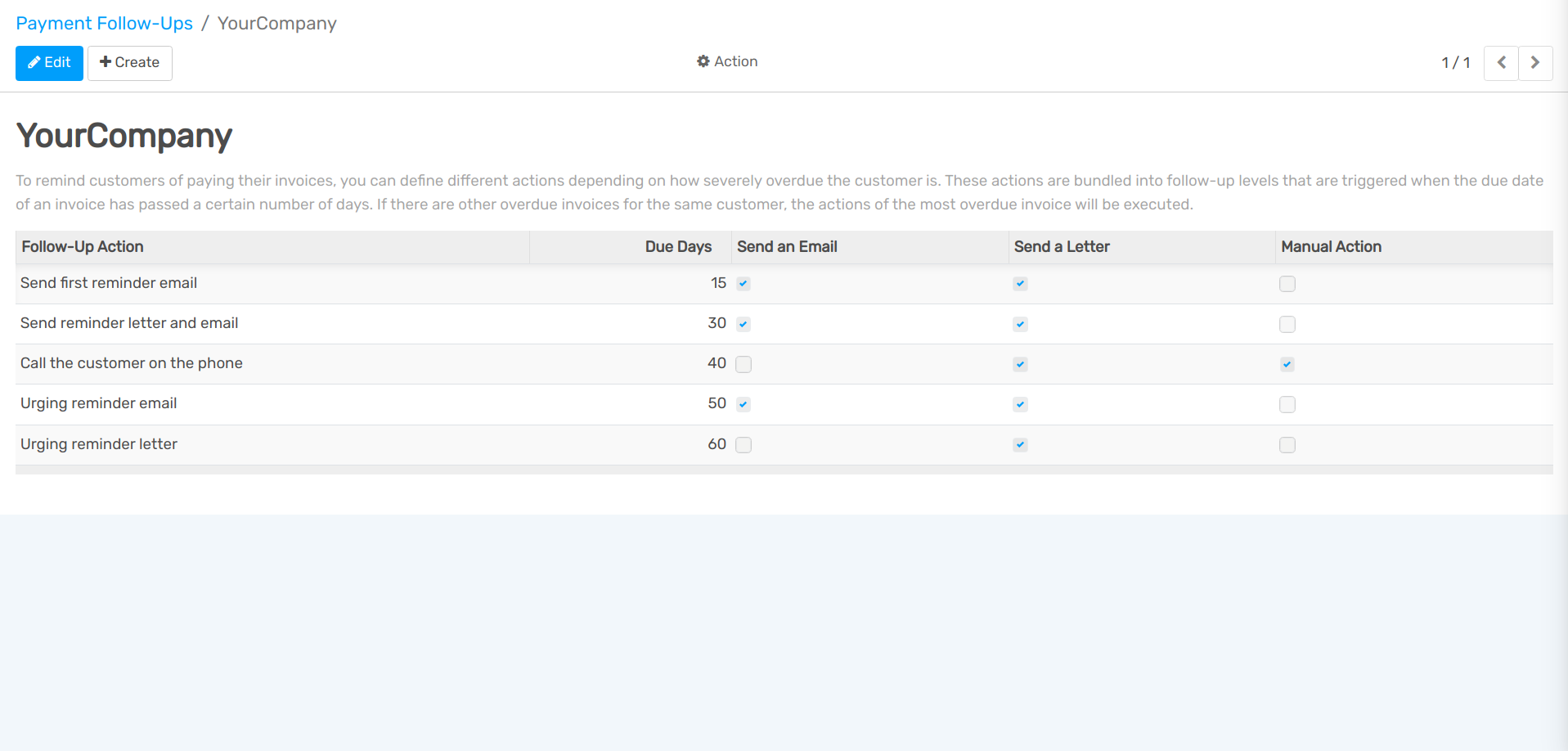Open the Urging reminder letter row
The image size is (1568, 751).
click(99, 444)
